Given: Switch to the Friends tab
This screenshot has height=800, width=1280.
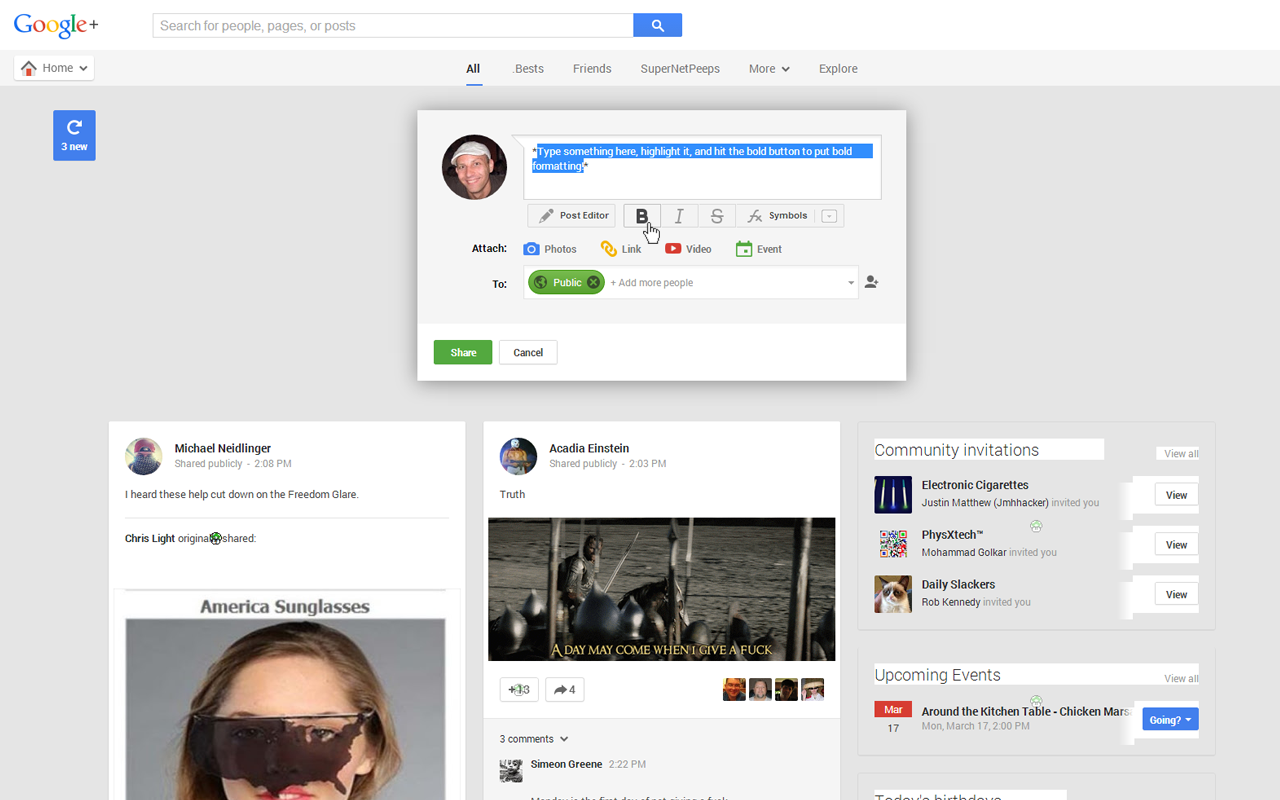Looking at the screenshot, I should 592,68.
